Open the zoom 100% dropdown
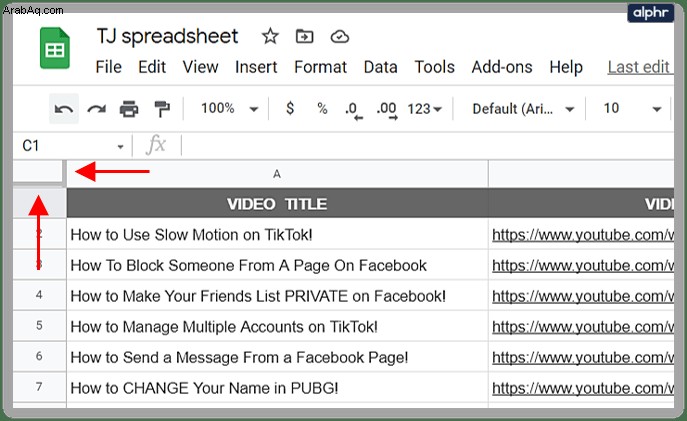Screen dimensions: 687x421 coord(229,108)
